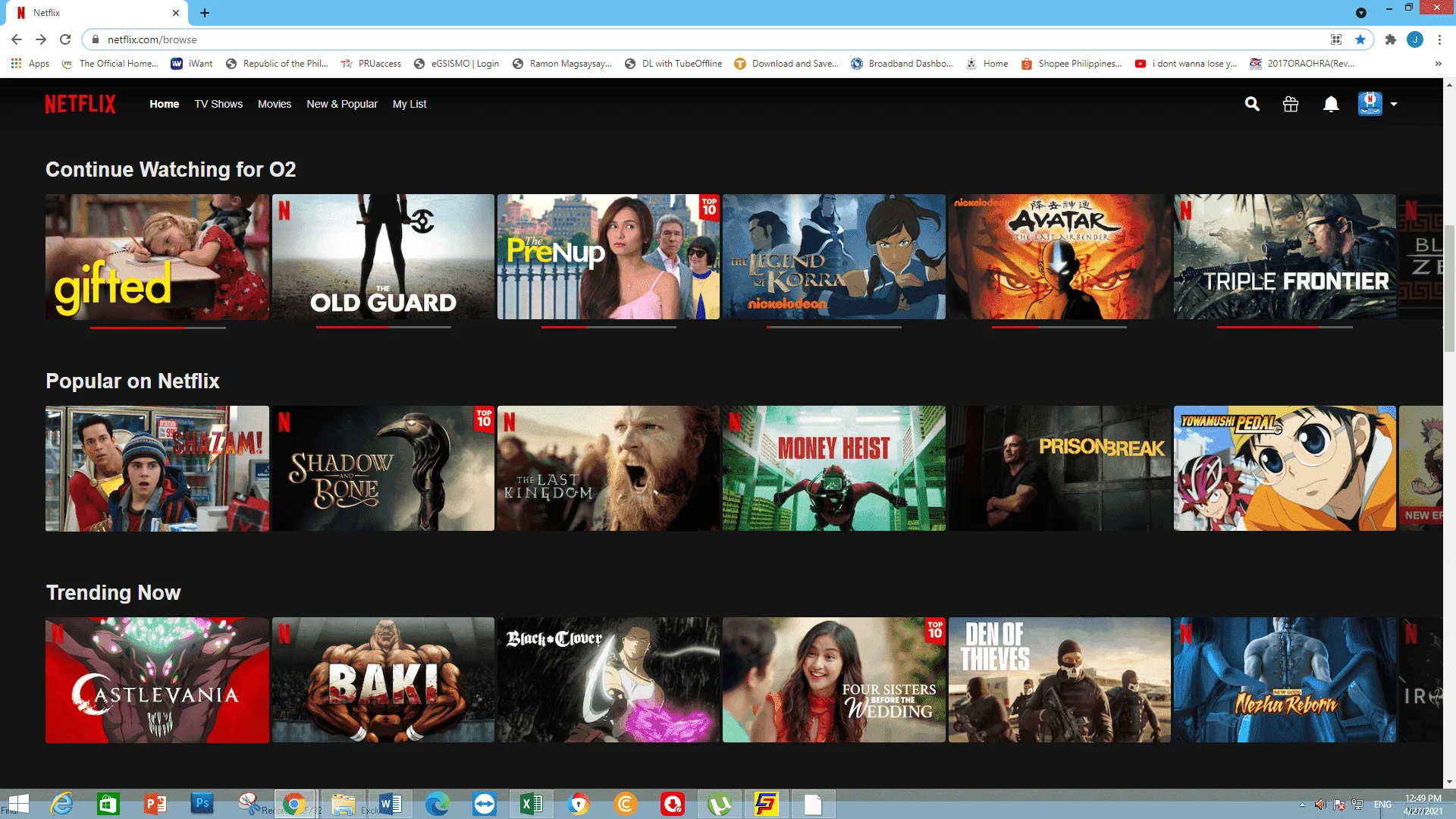Click the browser back arrow
Screen dimensions: 1456x819
point(17,39)
